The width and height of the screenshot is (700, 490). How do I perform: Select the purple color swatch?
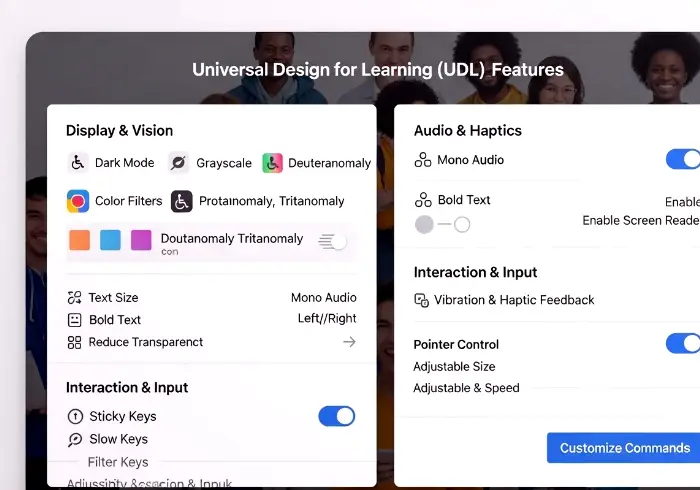point(141,240)
